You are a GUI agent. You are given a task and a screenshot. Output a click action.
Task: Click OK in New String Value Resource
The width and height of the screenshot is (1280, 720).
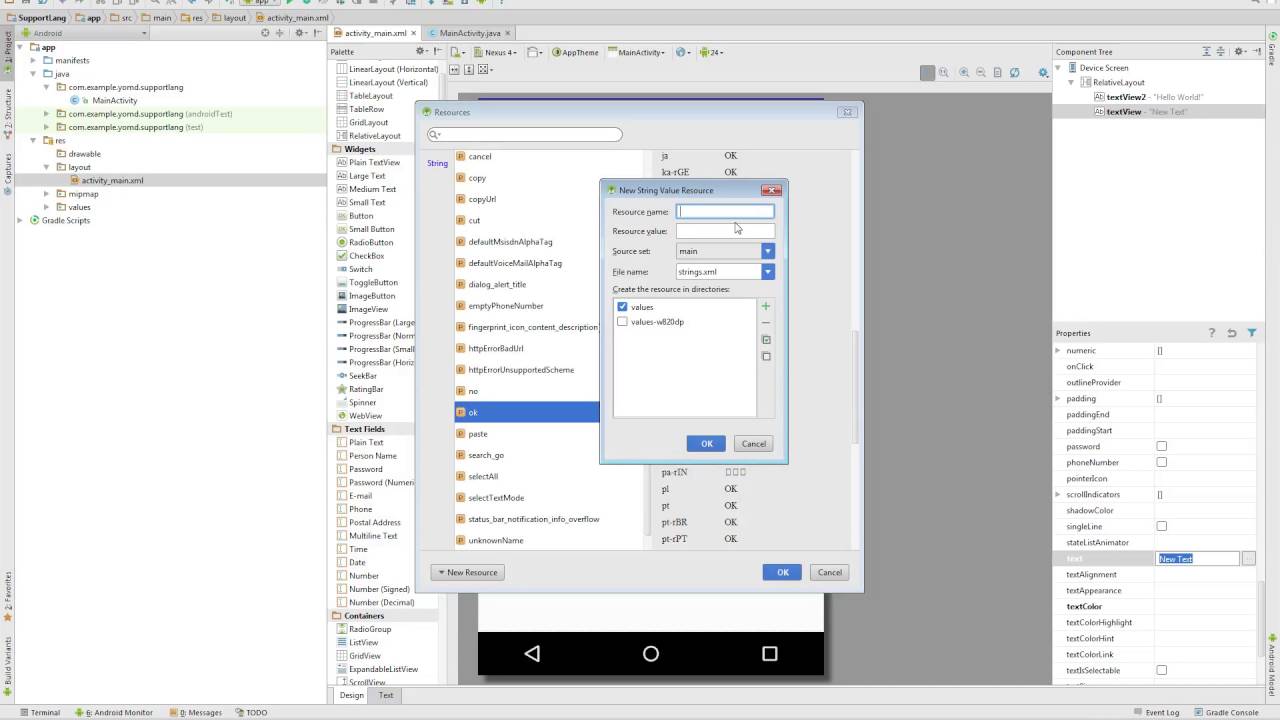pos(706,444)
